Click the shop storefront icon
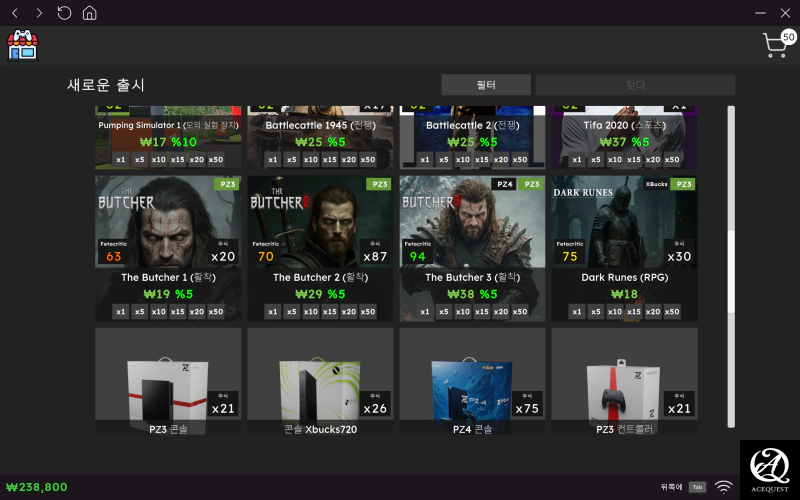 (21, 45)
